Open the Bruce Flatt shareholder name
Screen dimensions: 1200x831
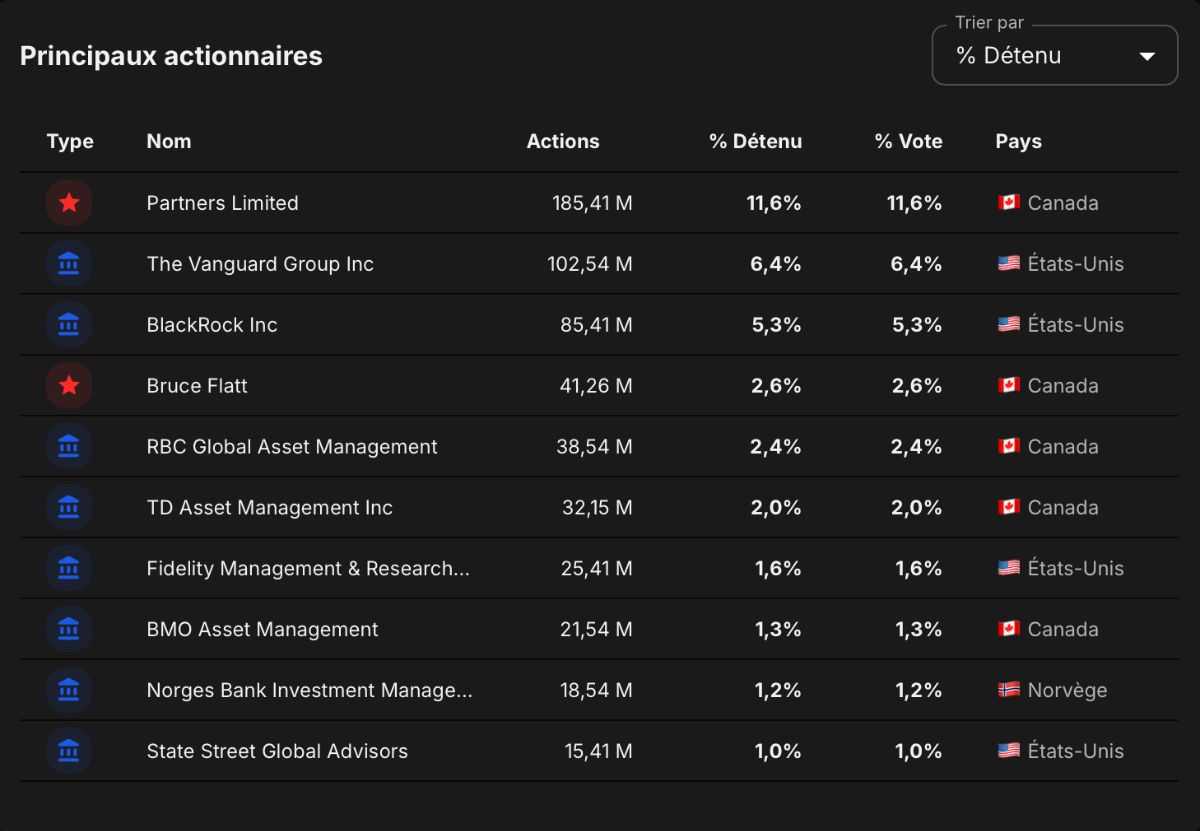[197, 386]
